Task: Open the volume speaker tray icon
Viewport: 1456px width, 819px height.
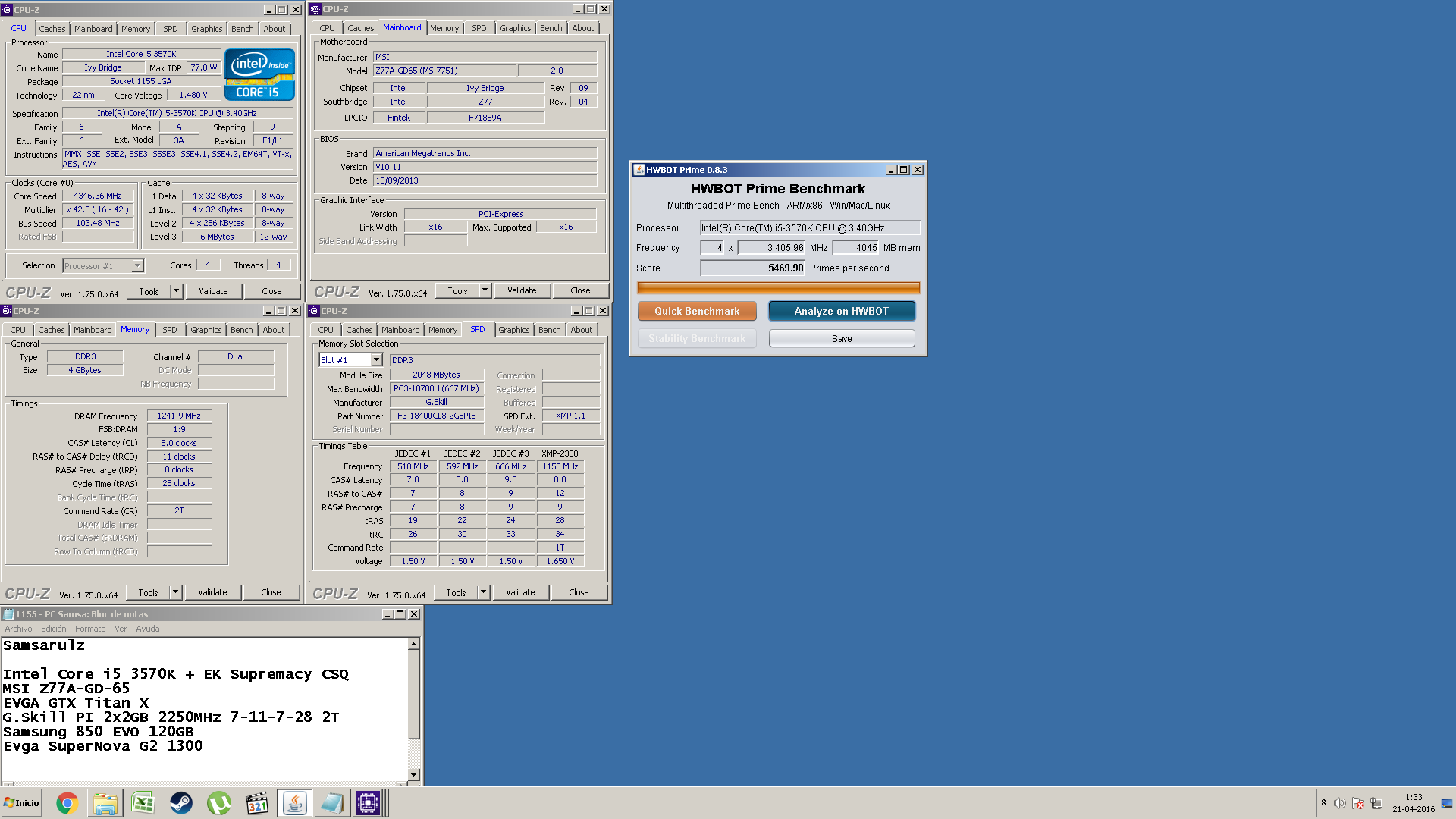Action: click(x=1340, y=803)
